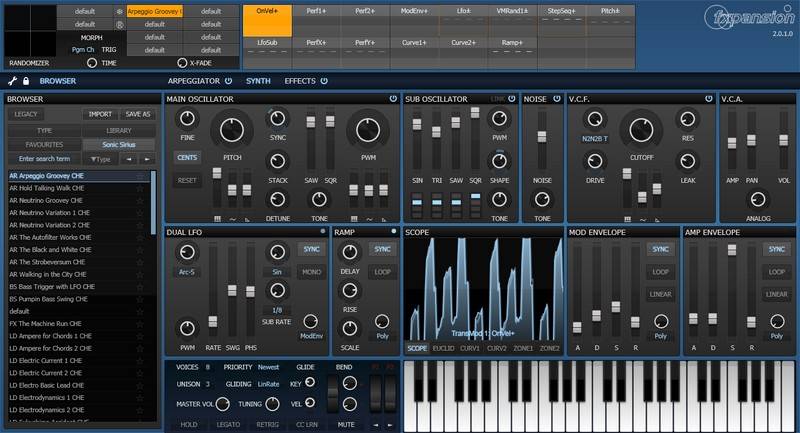Click the SAVE AS button
This screenshot has height=433, width=800.
[138, 114]
